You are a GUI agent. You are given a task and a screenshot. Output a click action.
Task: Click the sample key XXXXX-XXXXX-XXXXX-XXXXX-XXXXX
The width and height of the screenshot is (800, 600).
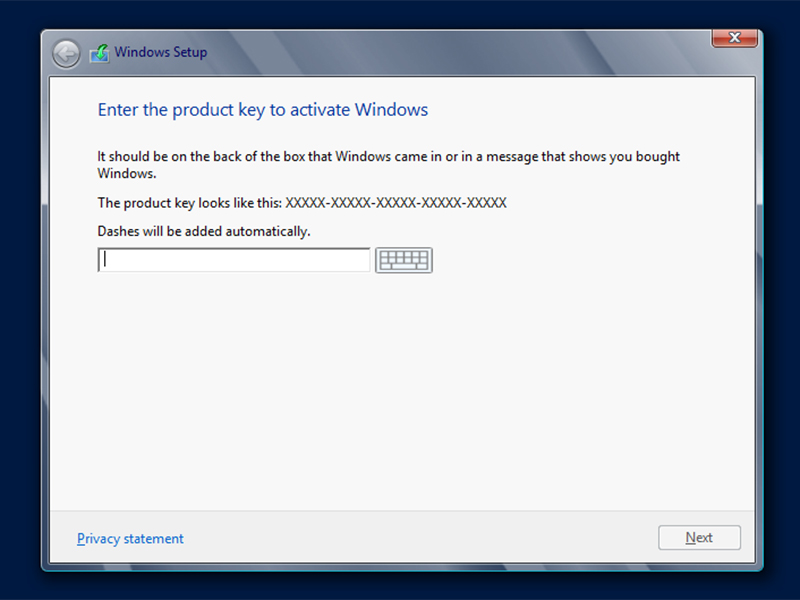pos(396,203)
